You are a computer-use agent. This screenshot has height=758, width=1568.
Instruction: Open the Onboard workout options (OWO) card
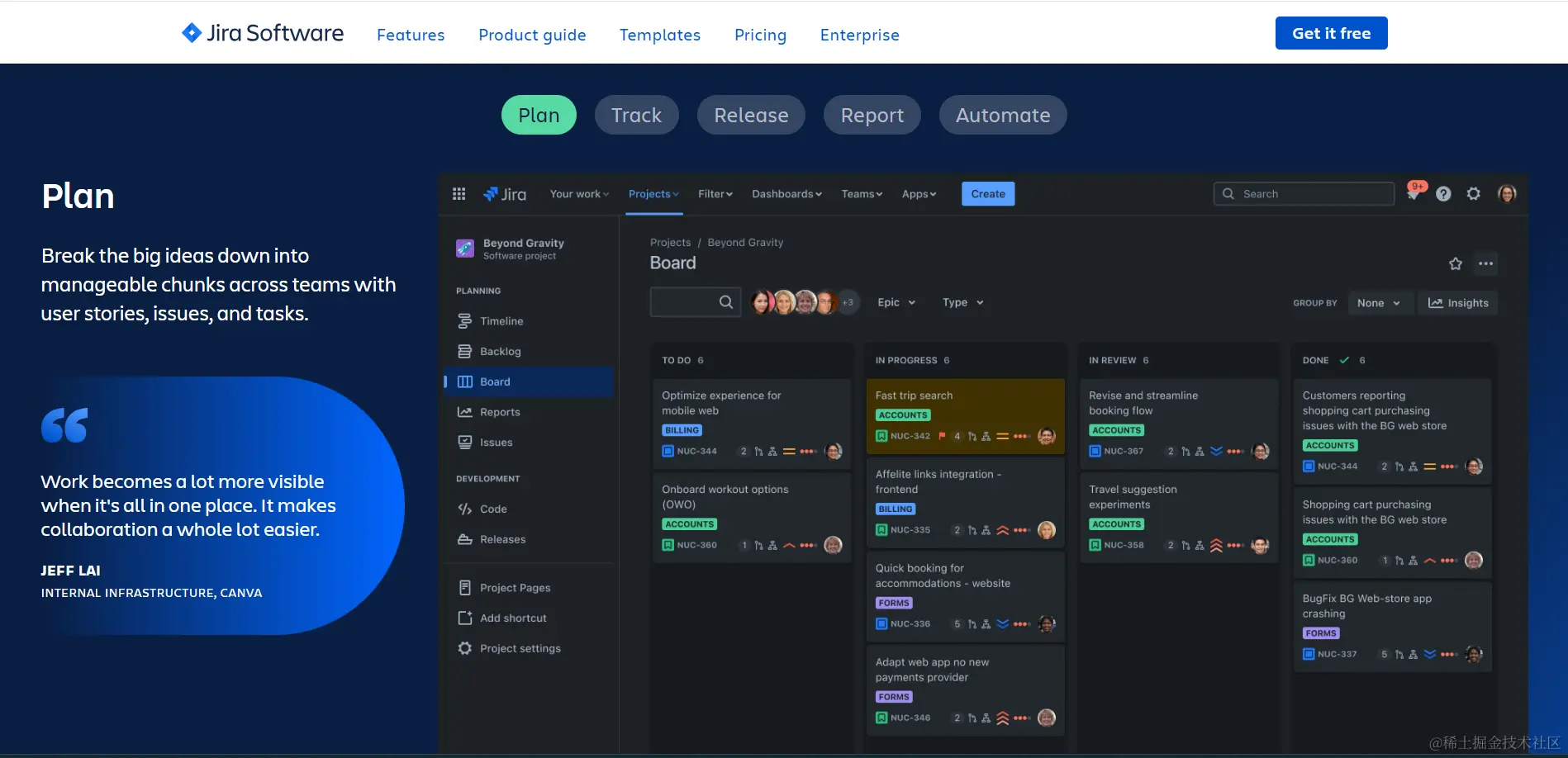751,518
